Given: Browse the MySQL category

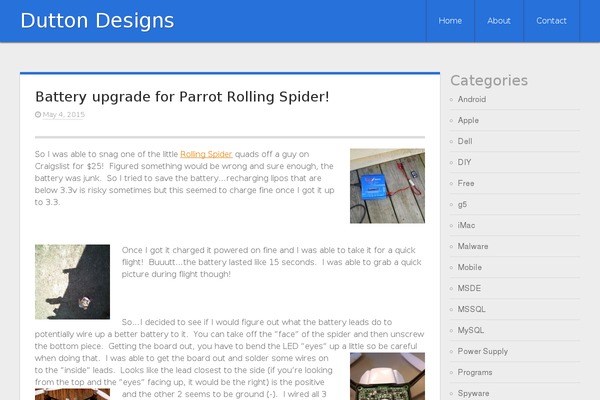Looking at the screenshot, I should (x=471, y=330).
